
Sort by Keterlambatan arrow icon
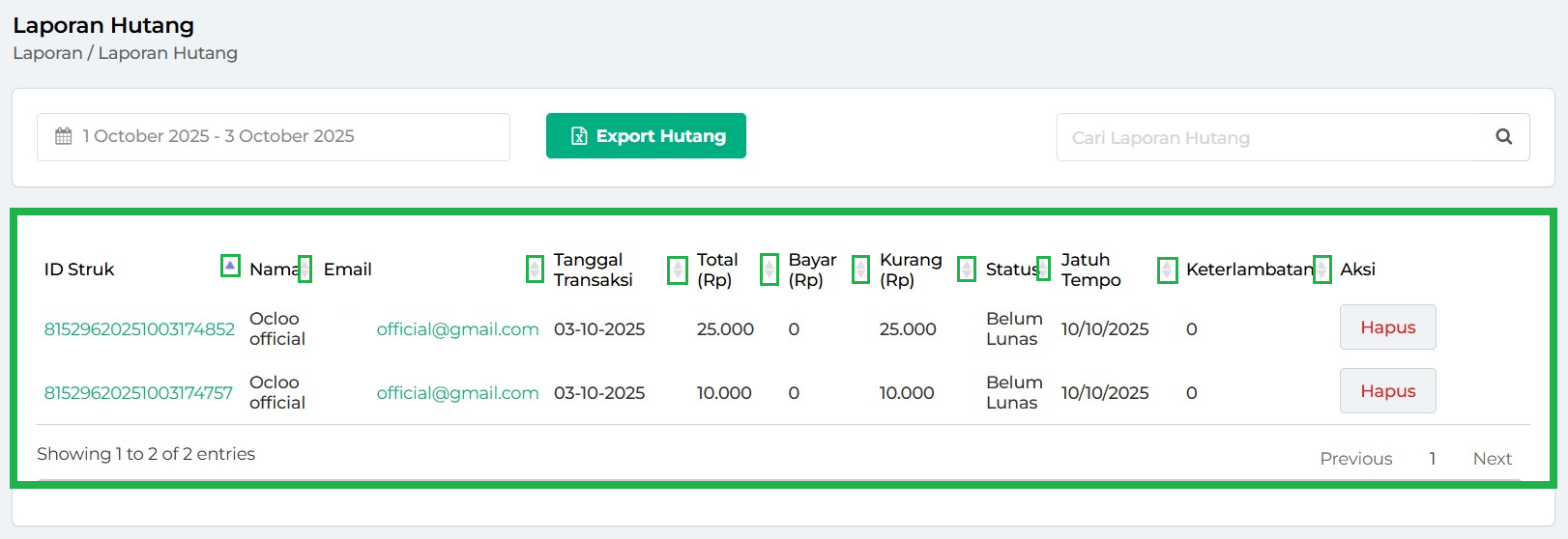[1321, 269]
